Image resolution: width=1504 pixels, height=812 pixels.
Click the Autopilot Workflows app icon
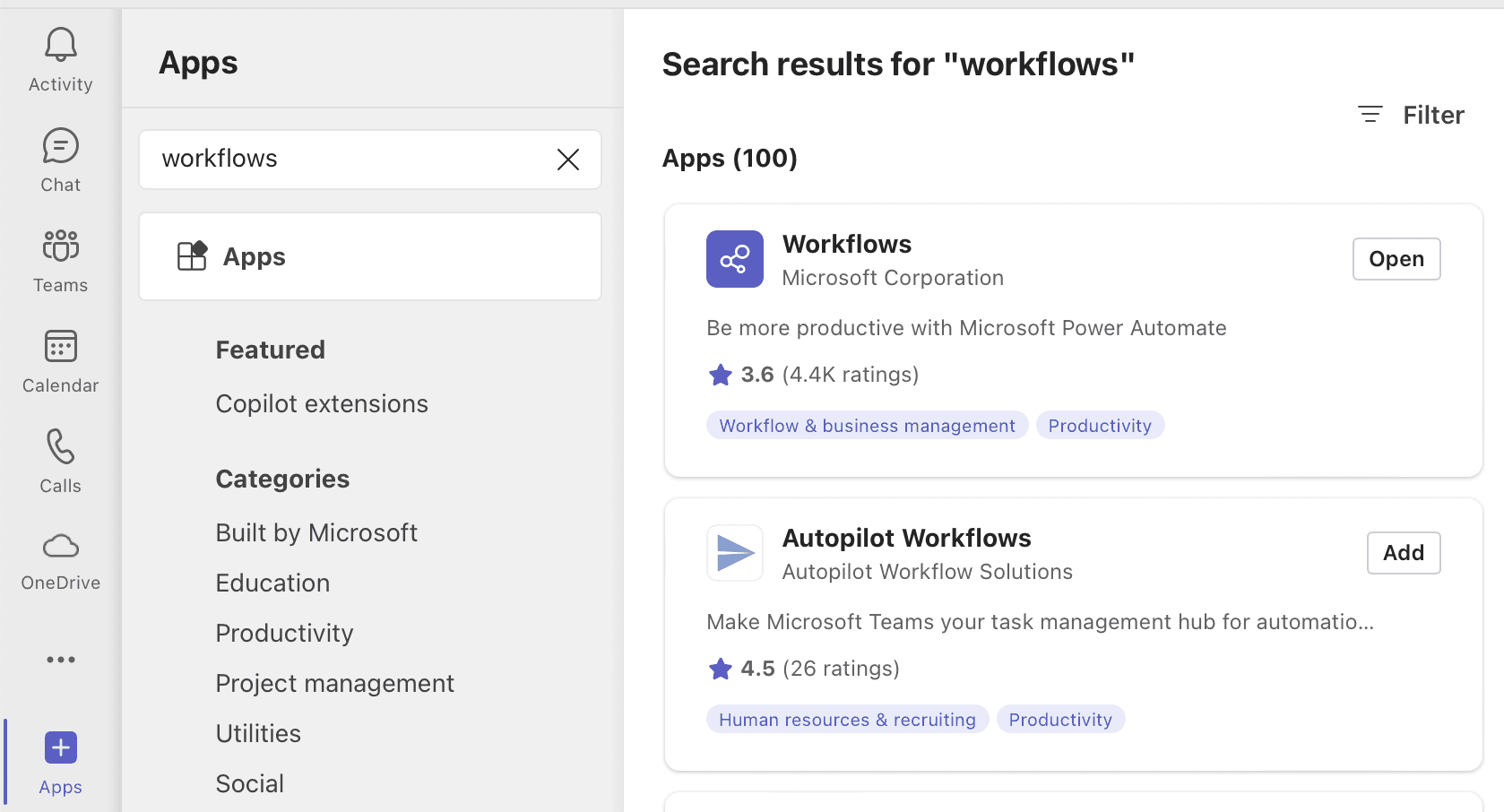[x=734, y=553]
